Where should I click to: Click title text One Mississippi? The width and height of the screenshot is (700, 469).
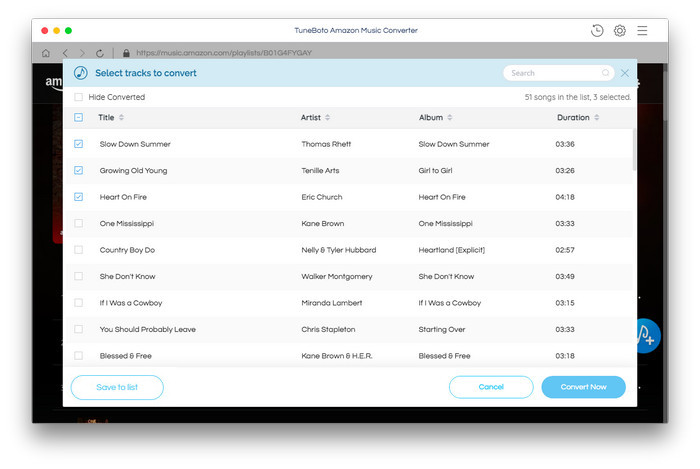pos(127,223)
